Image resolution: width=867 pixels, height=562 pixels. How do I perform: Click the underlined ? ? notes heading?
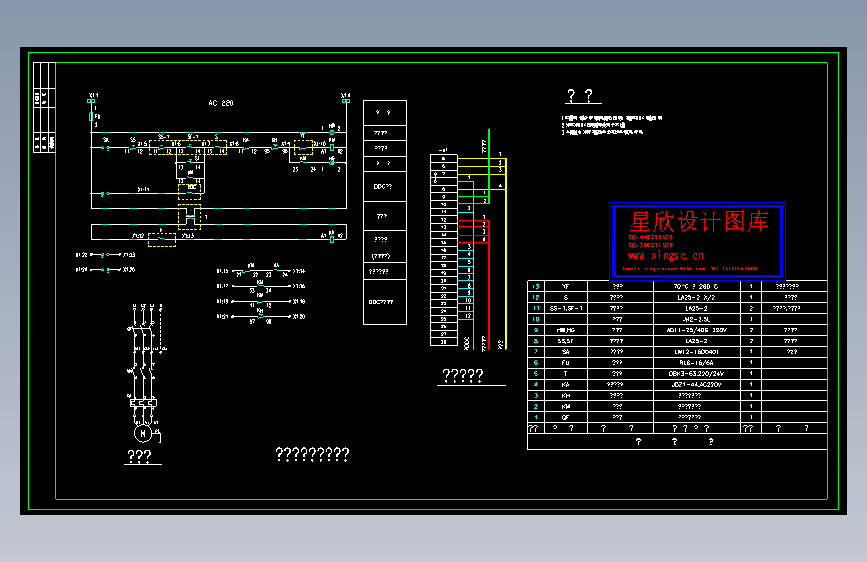[x=580, y=96]
